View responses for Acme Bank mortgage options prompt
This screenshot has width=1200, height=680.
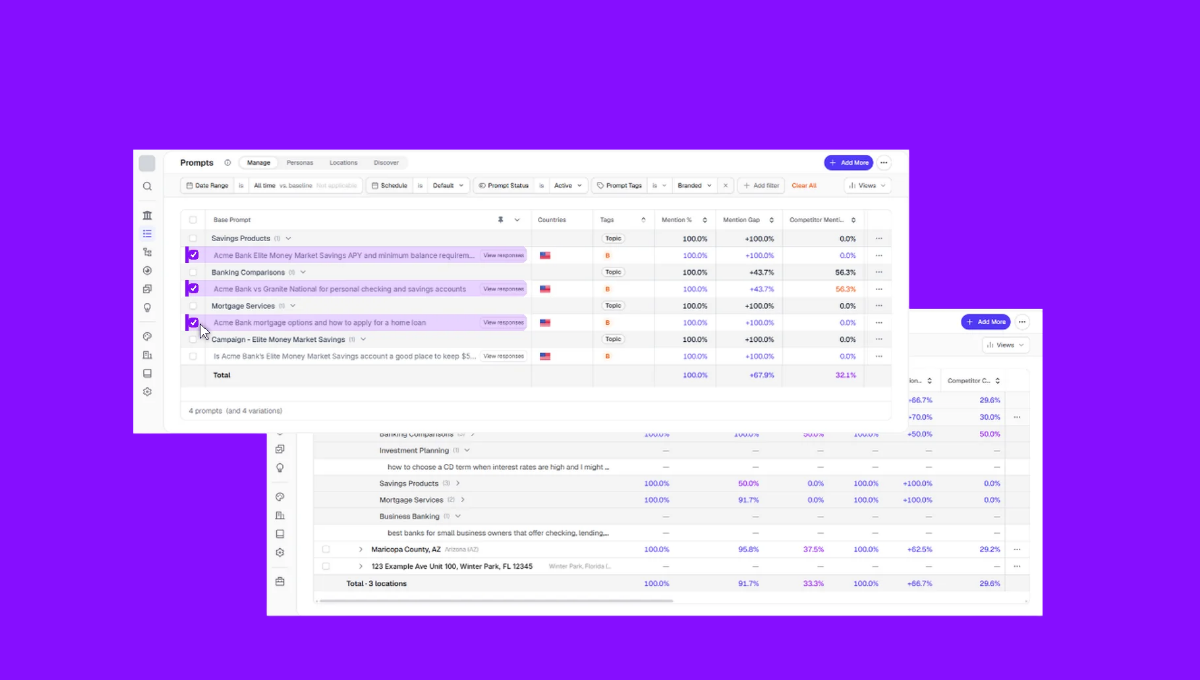click(x=503, y=322)
